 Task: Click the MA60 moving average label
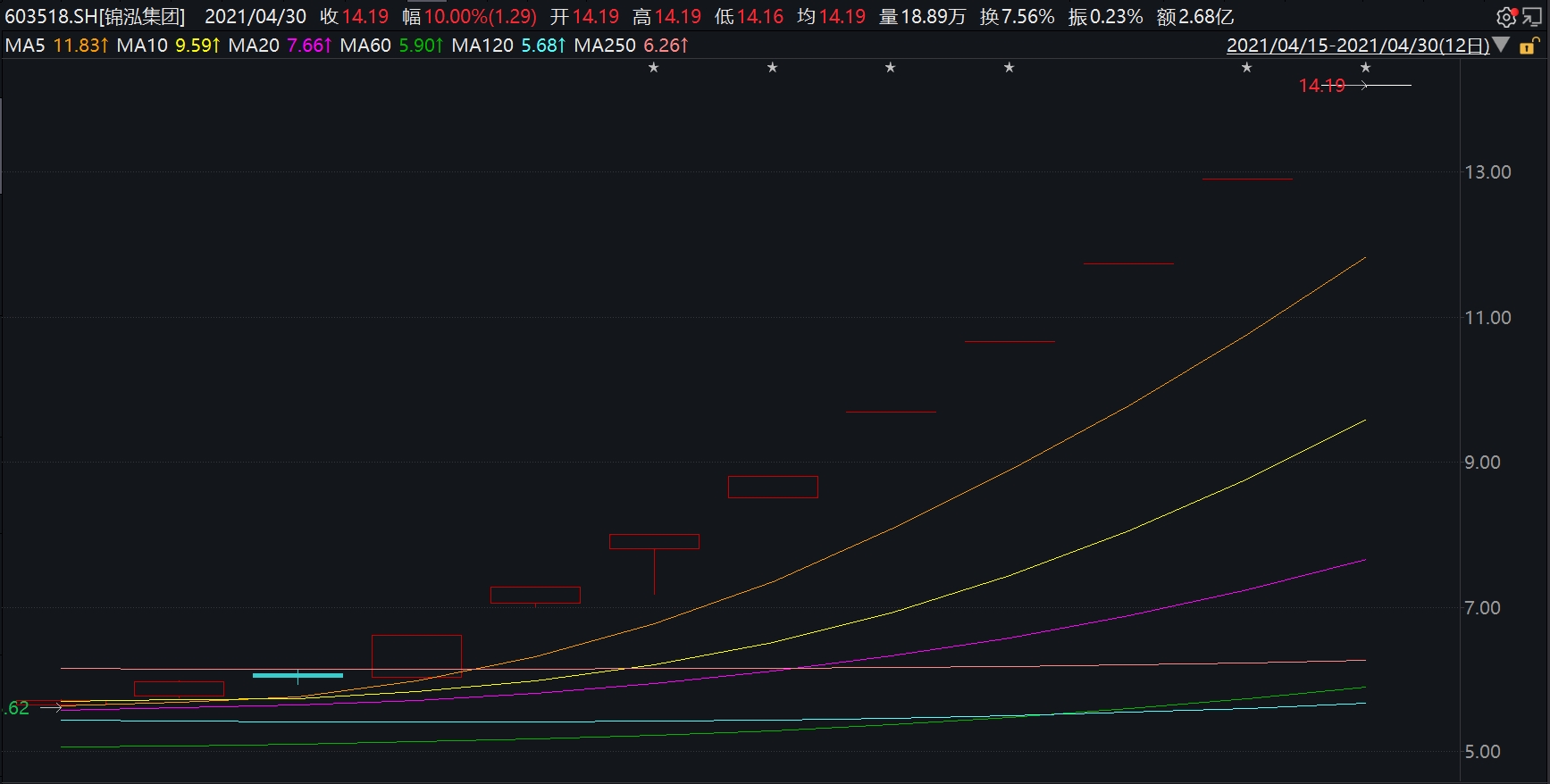(365, 46)
